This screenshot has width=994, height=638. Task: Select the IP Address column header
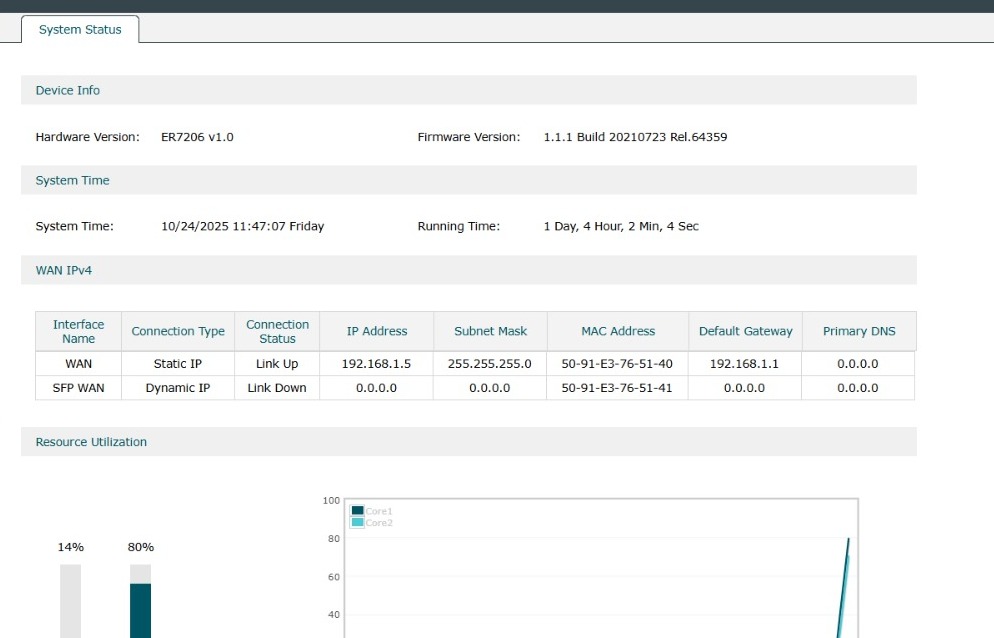point(377,331)
